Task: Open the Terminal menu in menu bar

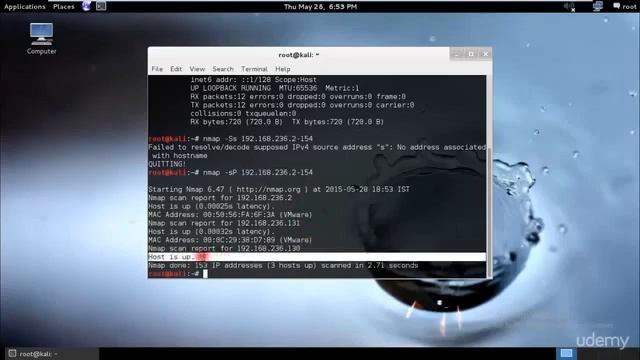Action: coord(254,69)
